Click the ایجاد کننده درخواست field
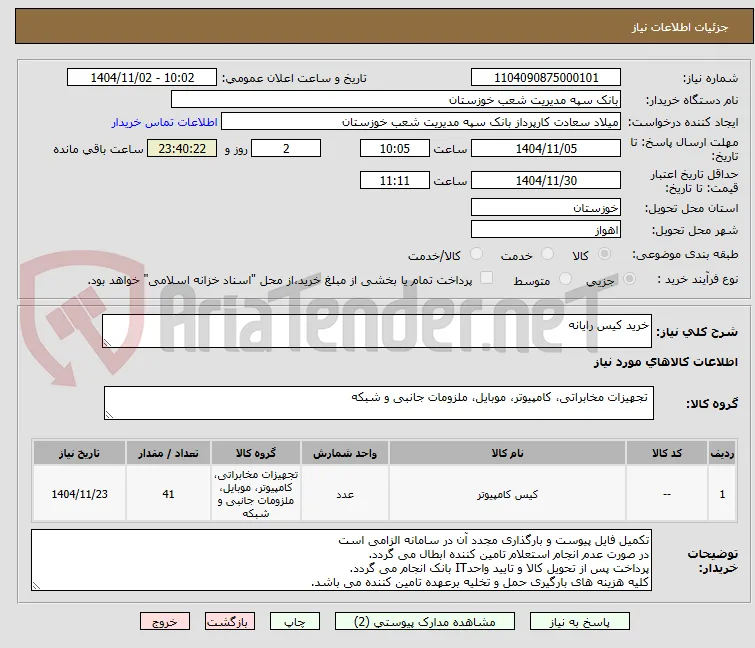 [x=421, y=122]
